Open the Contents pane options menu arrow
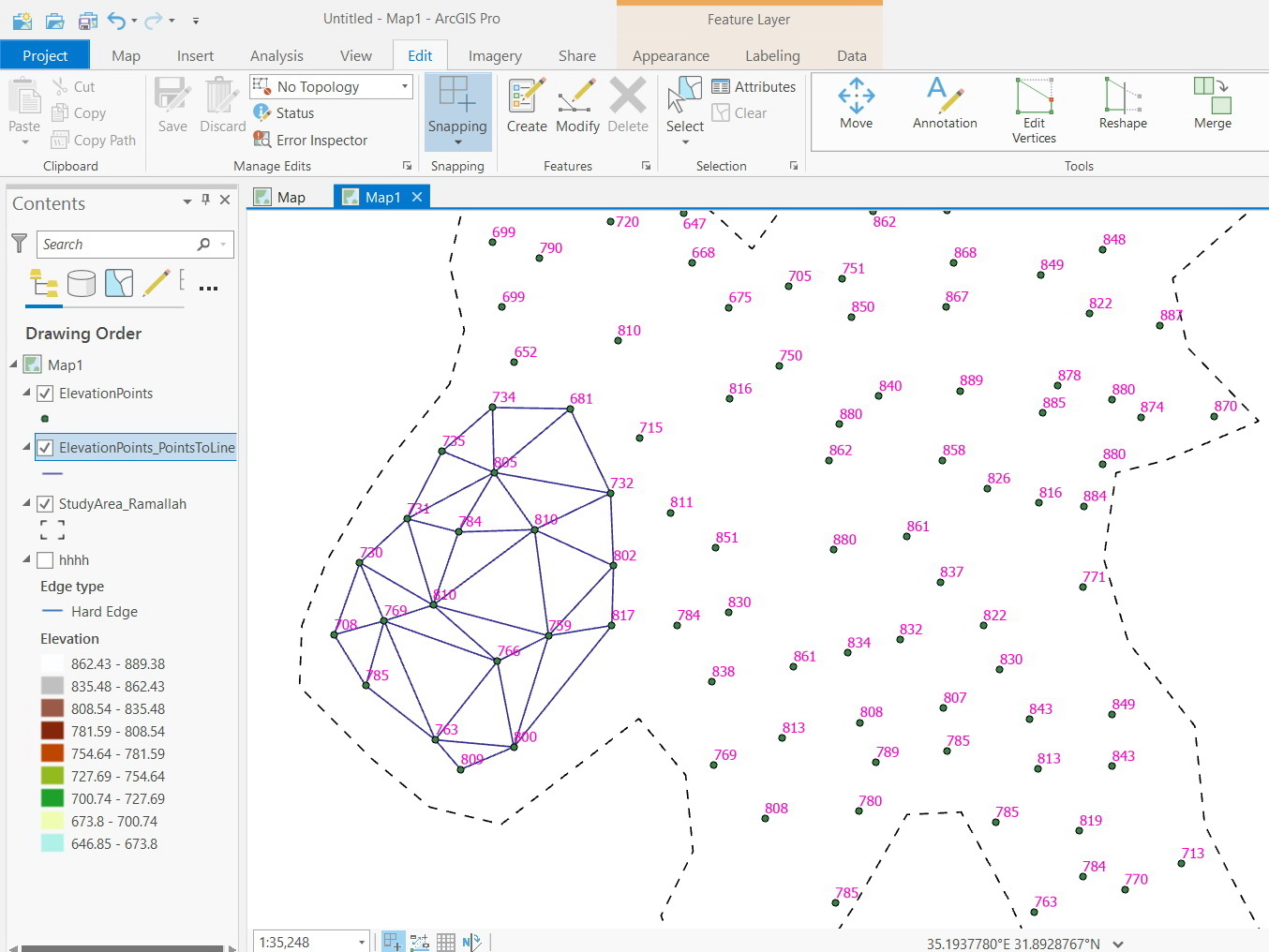 click(x=187, y=201)
